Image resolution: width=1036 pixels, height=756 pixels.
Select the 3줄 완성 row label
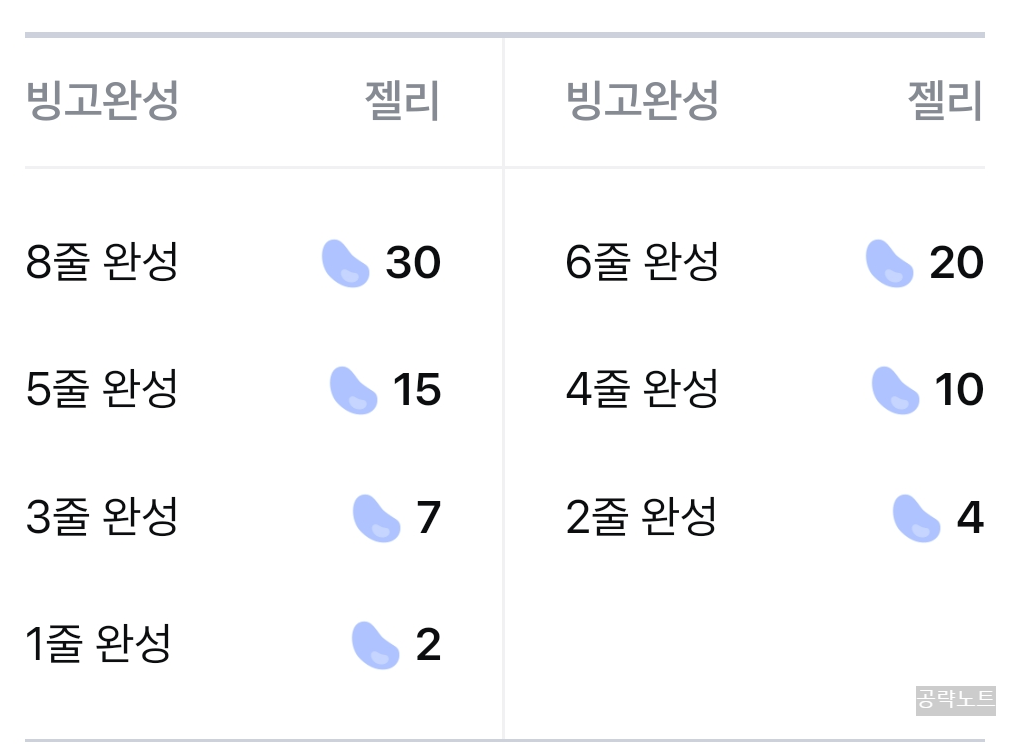[102, 517]
